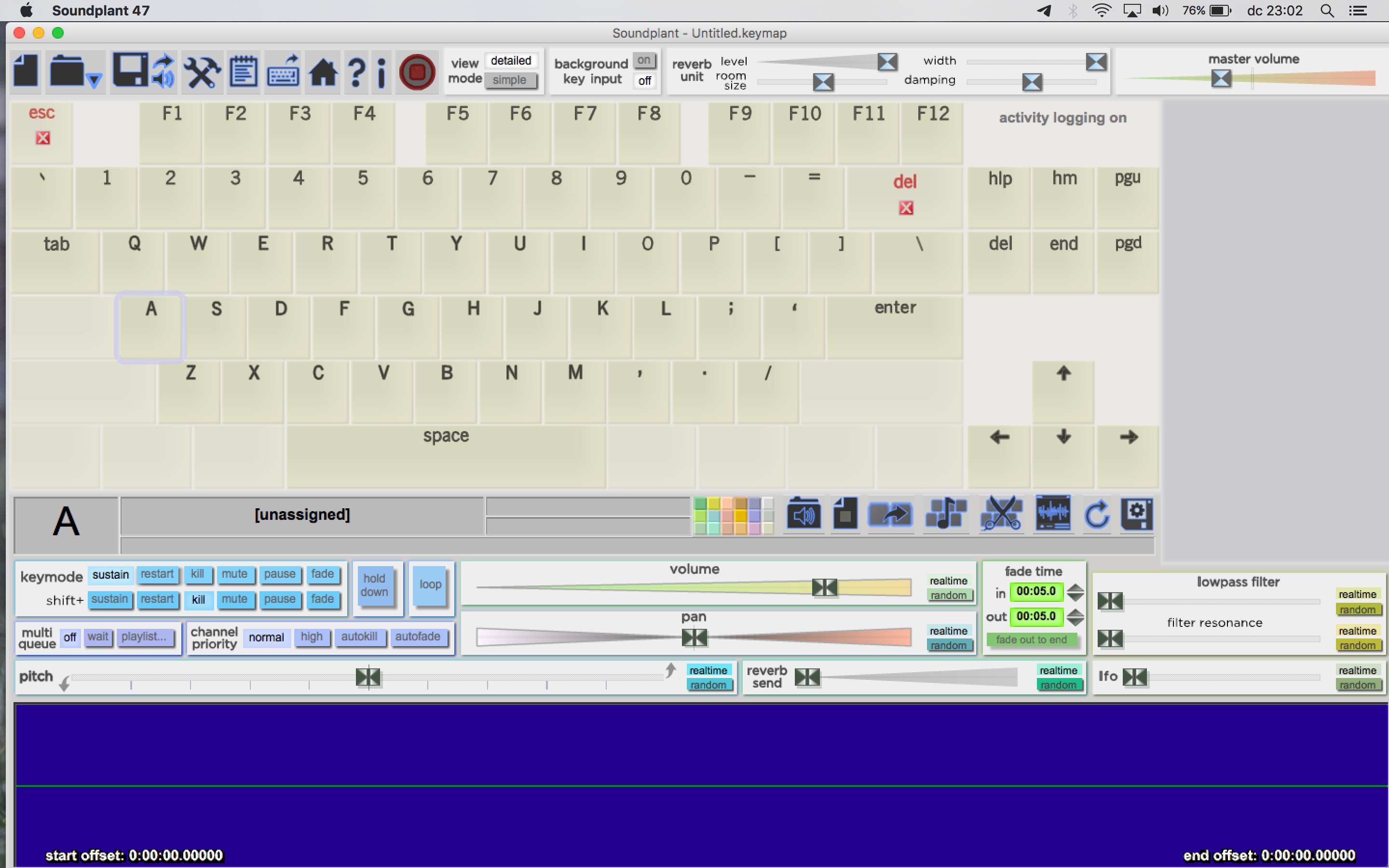
Task: Open the waveform editor icon
Action: pos(1053,514)
